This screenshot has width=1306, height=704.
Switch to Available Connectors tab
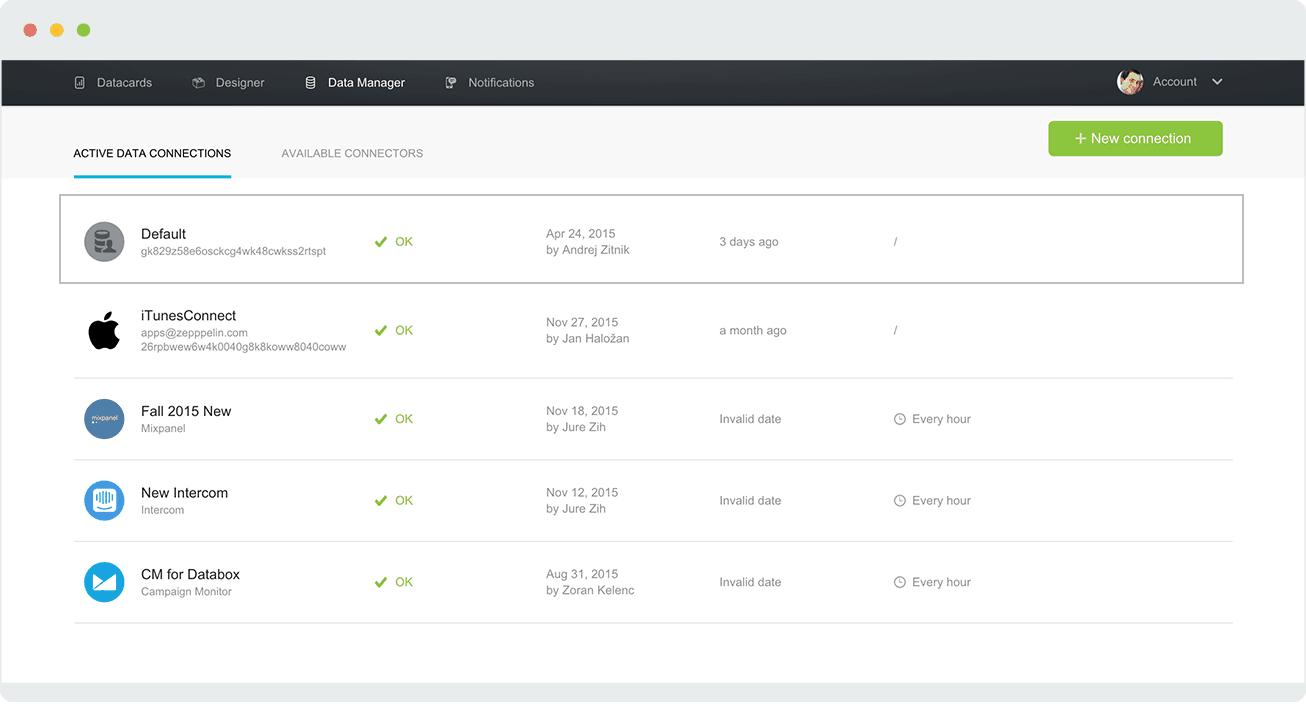[352, 154]
